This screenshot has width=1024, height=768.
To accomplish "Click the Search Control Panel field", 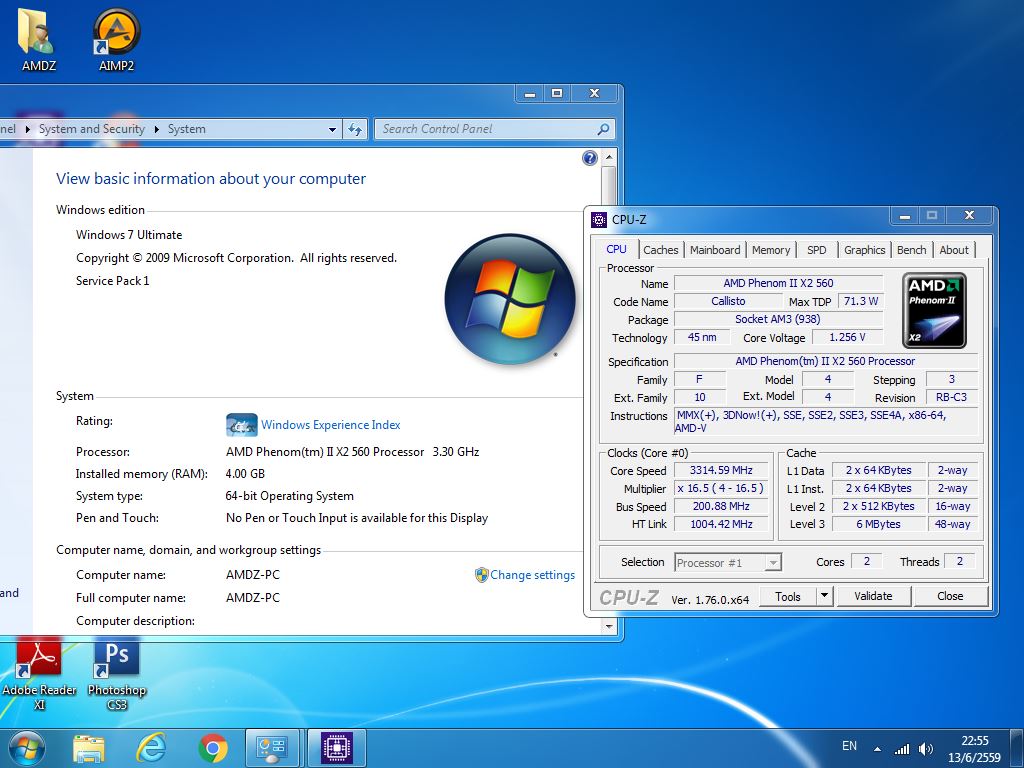I will [x=485, y=129].
